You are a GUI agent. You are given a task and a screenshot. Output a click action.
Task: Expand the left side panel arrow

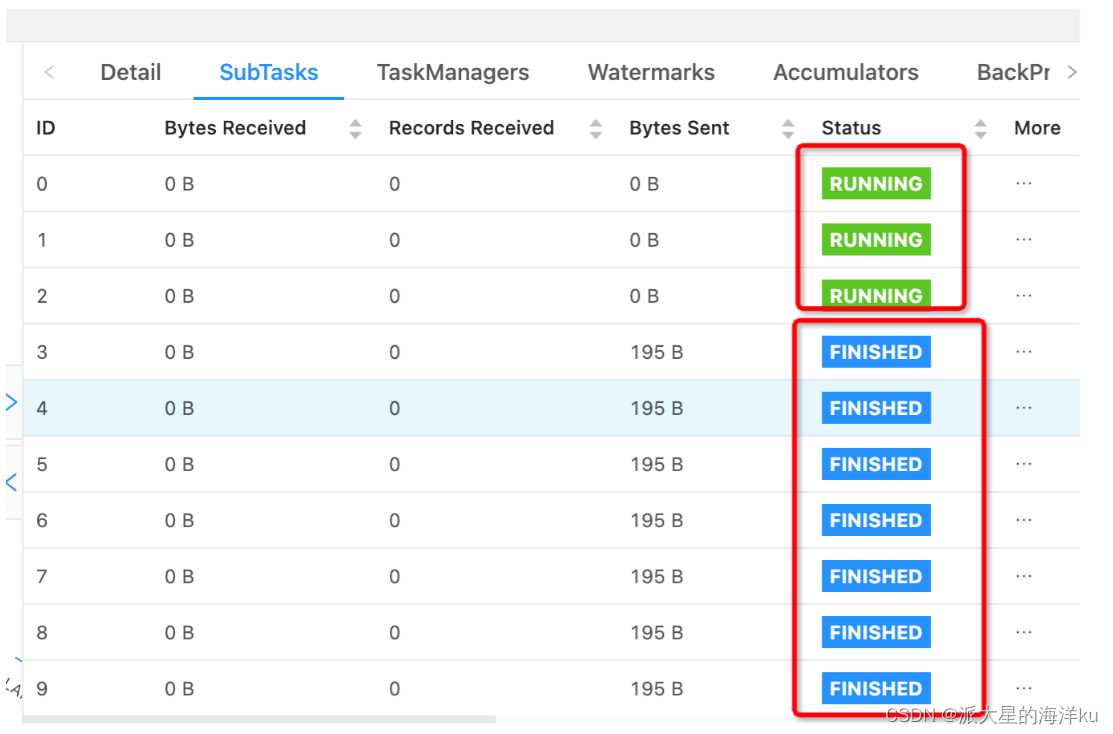click(12, 402)
